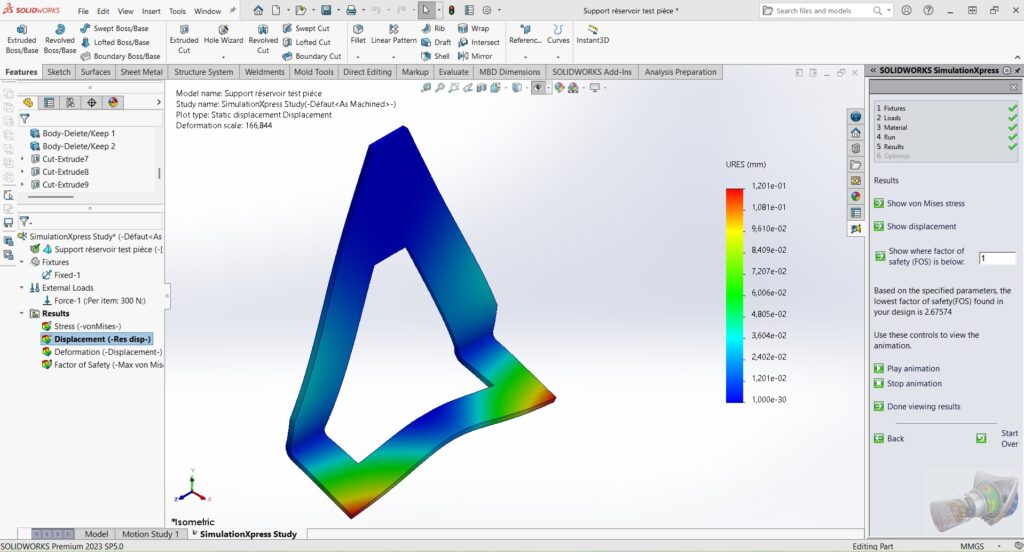
Task: Click the URES color legend bar
Action: click(735, 294)
